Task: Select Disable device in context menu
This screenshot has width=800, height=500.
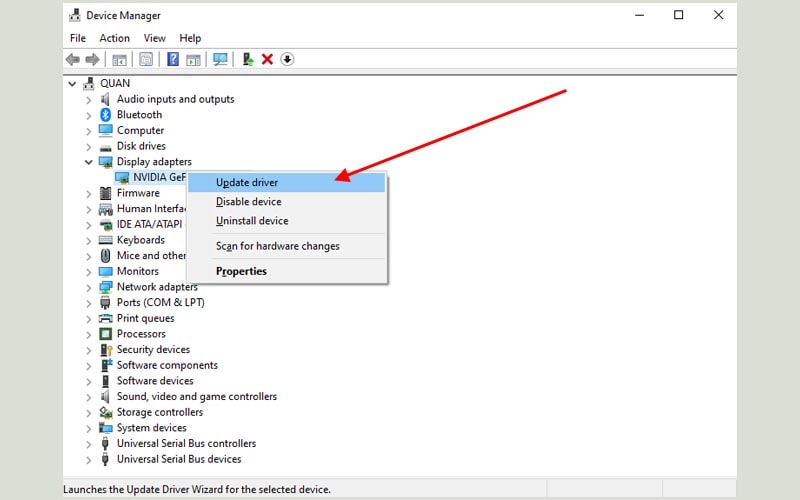Action: coord(248,202)
